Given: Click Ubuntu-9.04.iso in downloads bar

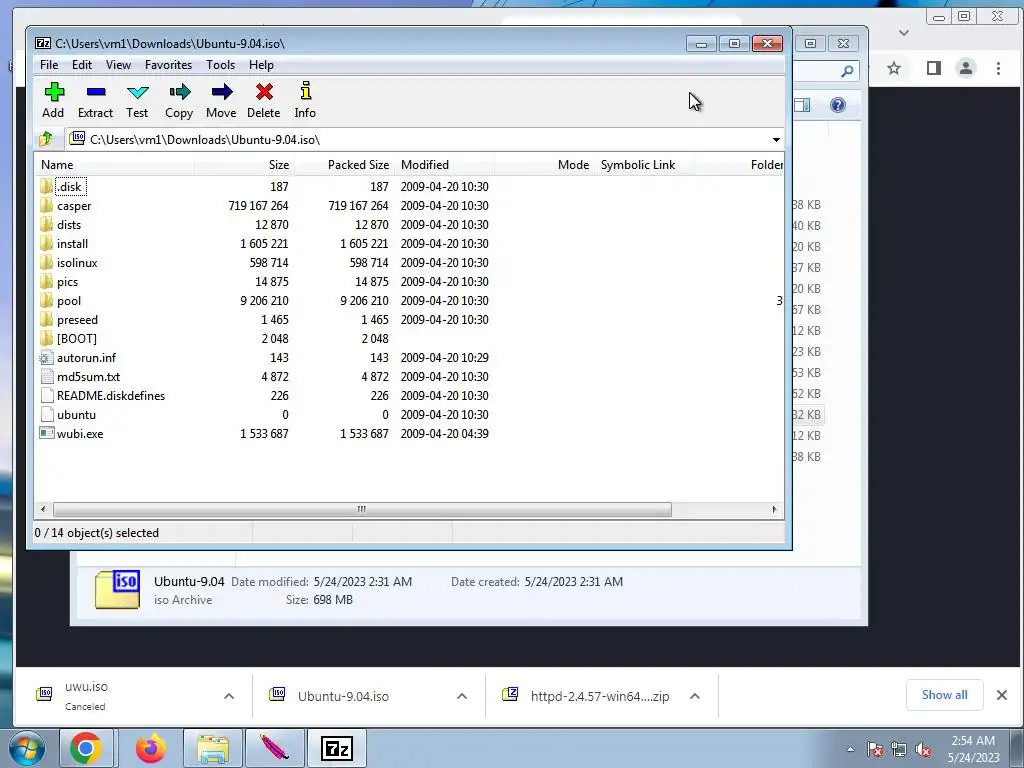Looking at the screenshot, I should (x=343, y=696).
